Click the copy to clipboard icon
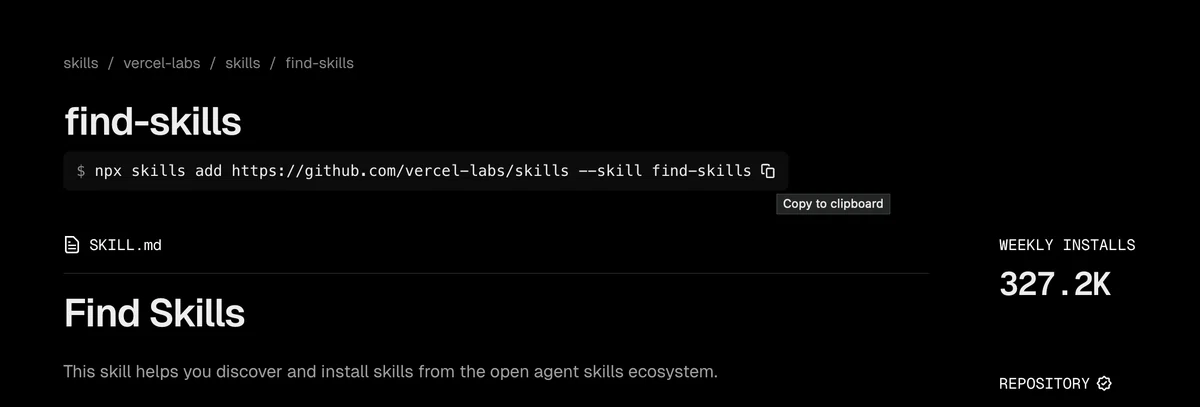This screenshot has width=1200, height=407. [x=768, y=171]
